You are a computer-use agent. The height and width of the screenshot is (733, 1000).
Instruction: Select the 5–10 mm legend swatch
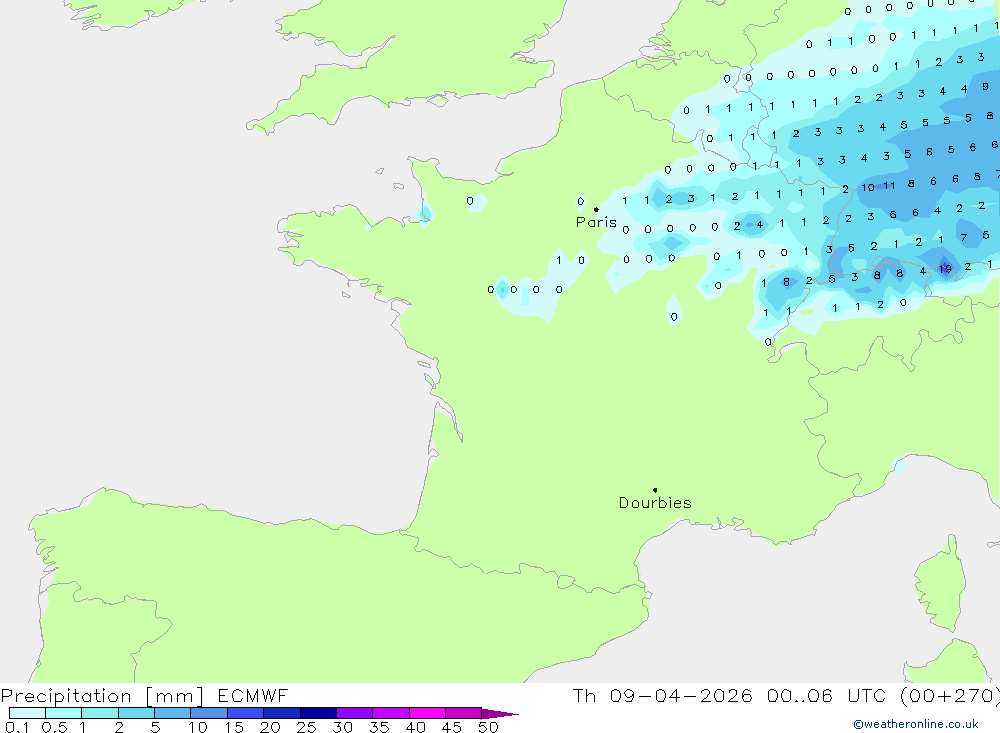click(x=173, y=713)
